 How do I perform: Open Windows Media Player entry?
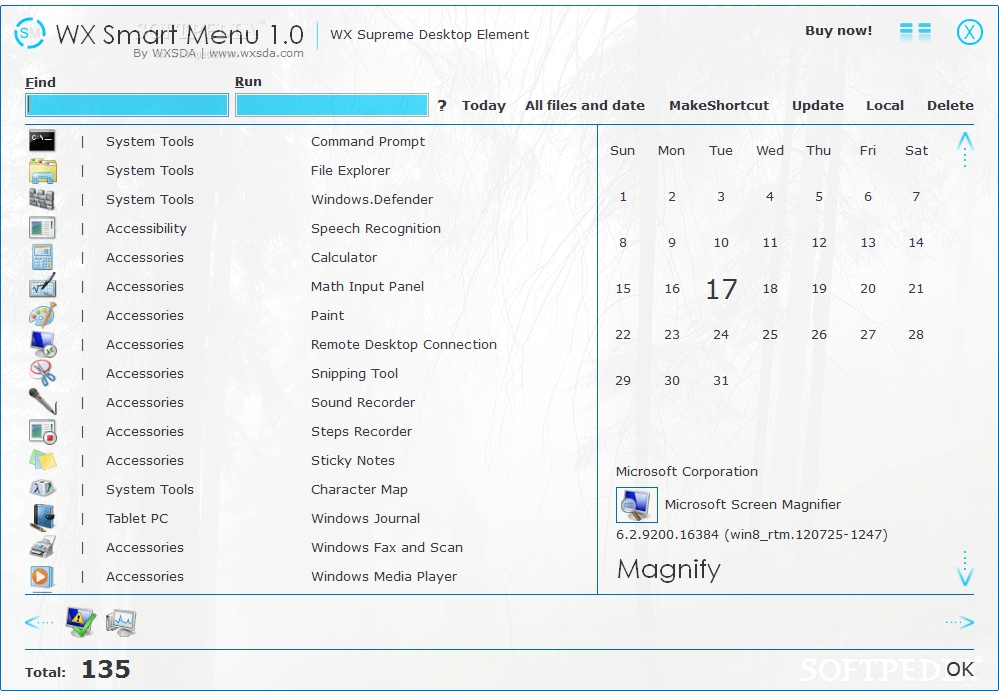click(x=384, y=576)
